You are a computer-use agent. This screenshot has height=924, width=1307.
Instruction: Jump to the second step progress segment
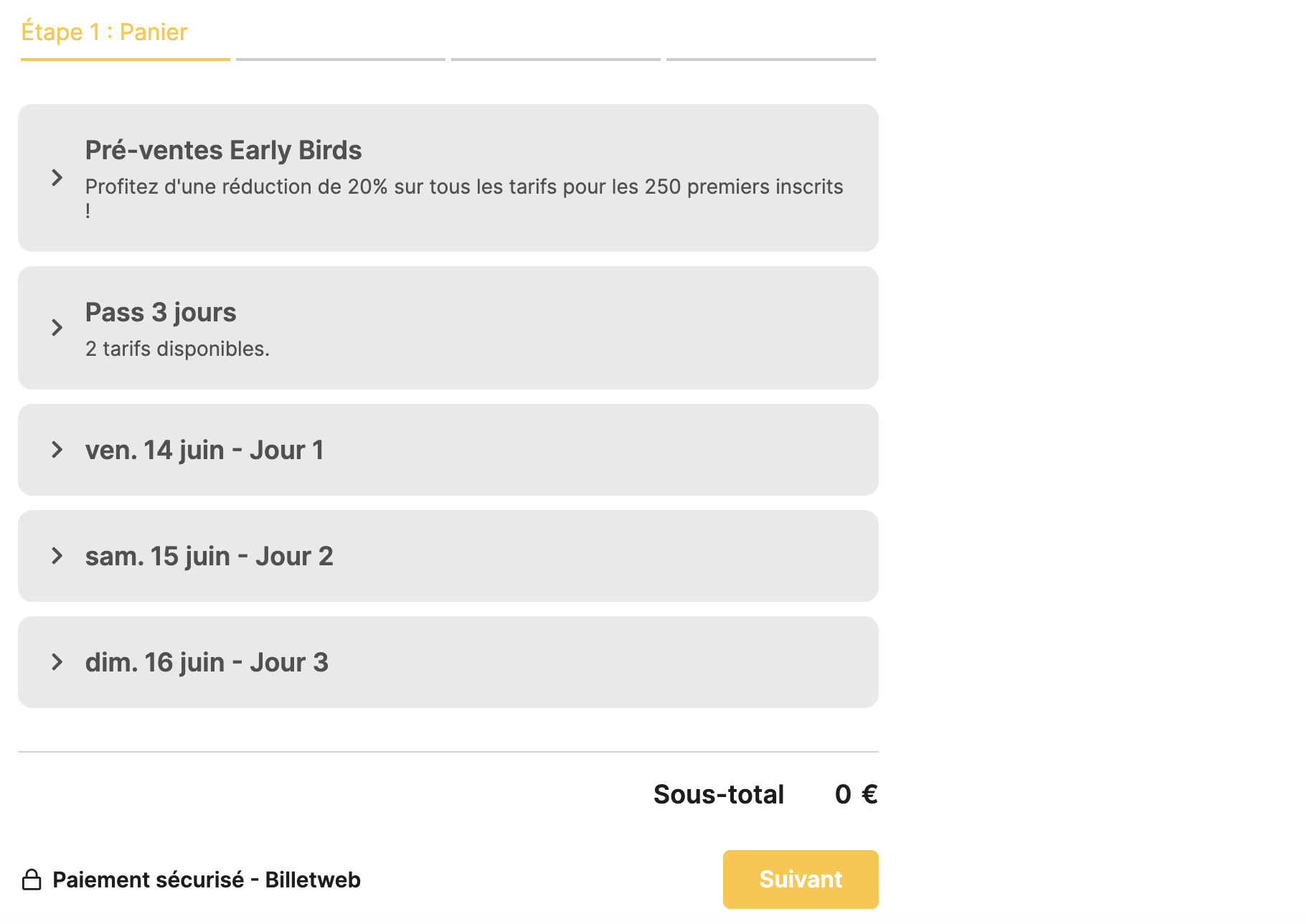[x=341, y=60]
